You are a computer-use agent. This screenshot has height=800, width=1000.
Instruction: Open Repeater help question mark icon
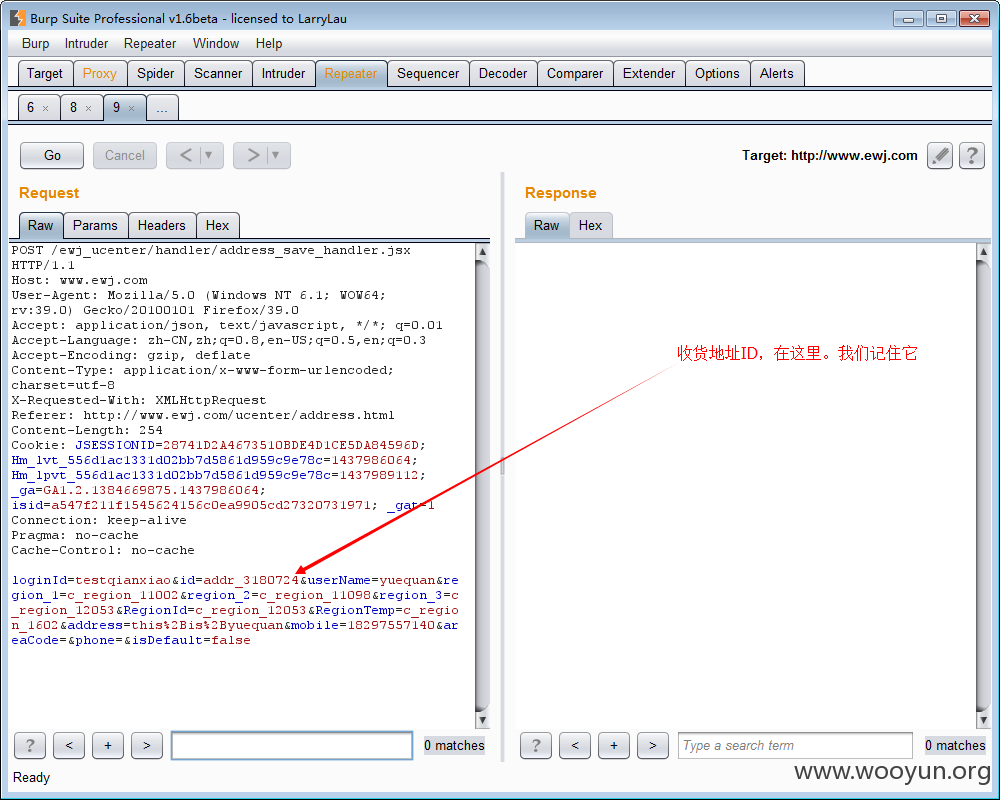click(x=971, y=156)
